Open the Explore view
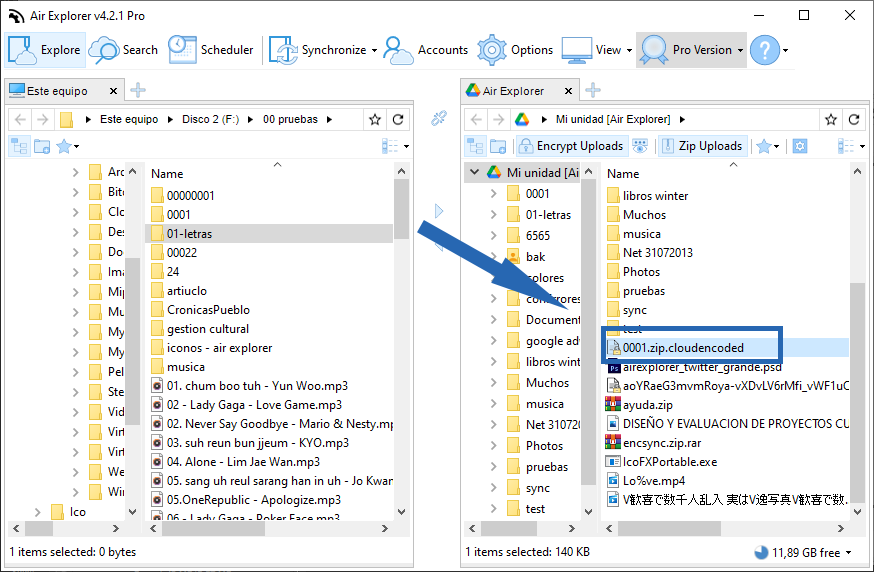Image resolution: width=874 pixels, height=572 pixels. (x=45, y=50)
